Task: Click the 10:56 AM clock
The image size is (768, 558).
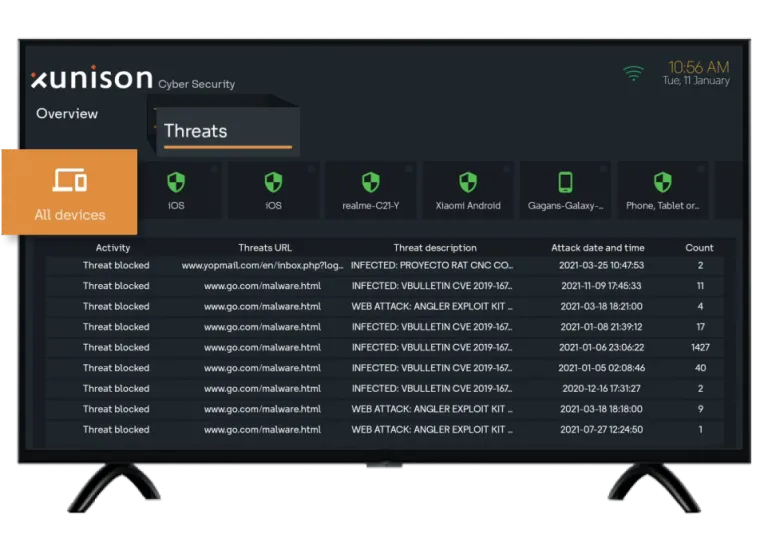Action: point(698,67)
